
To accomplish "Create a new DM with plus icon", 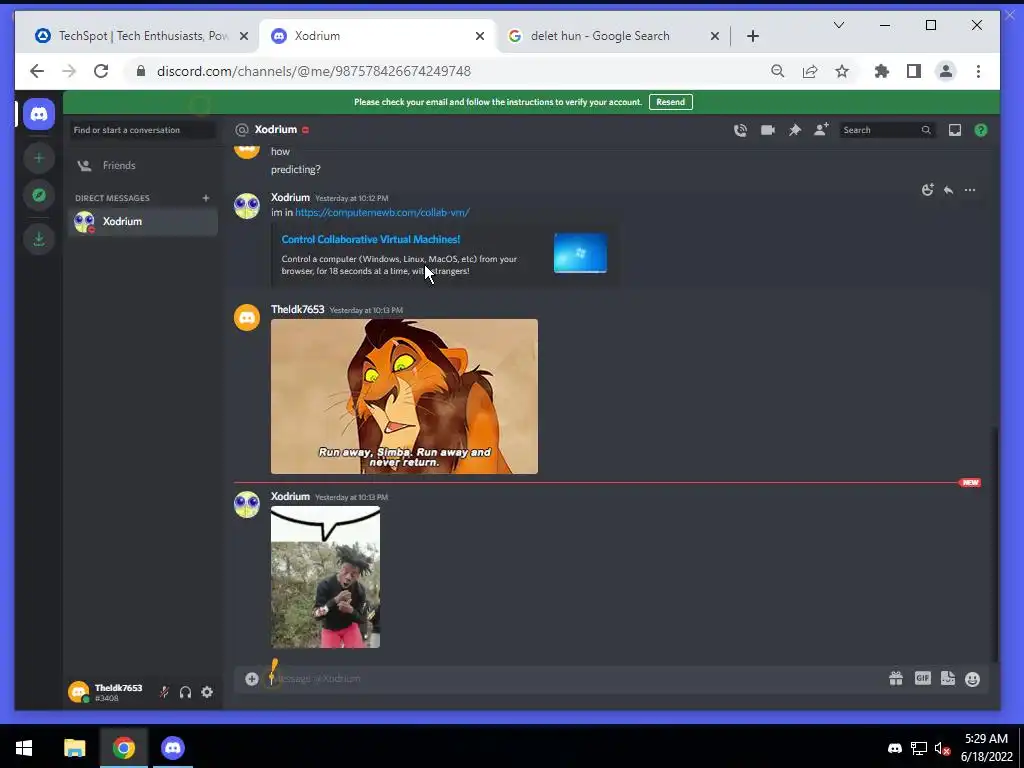I will pos(206,198).
